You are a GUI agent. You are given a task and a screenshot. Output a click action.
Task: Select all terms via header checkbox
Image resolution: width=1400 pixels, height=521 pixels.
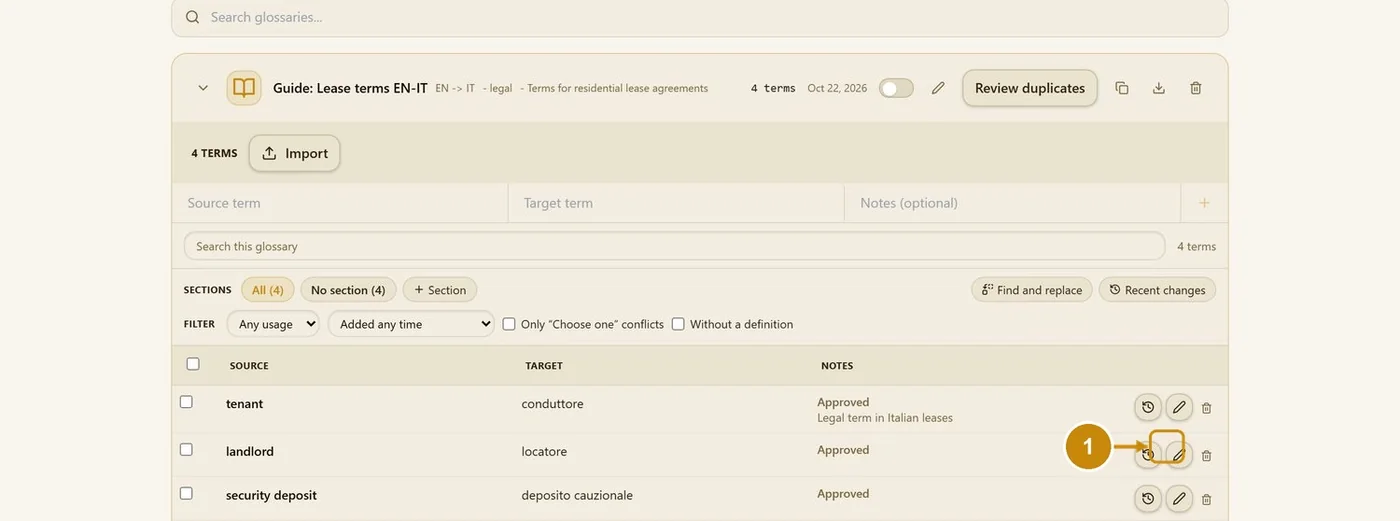193,364
